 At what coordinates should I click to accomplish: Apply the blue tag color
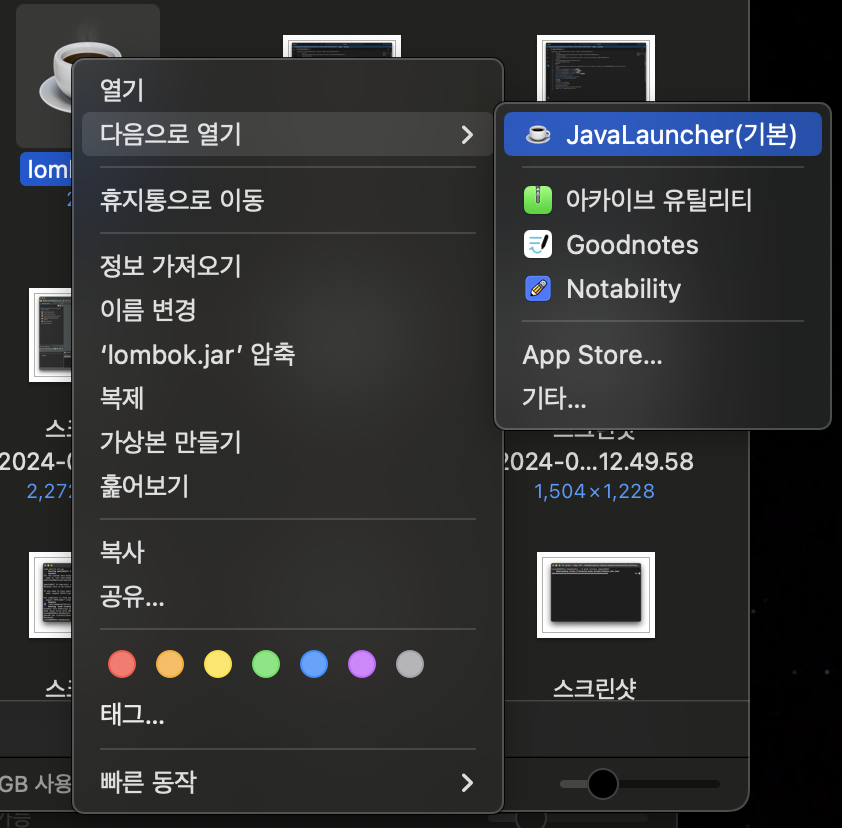point(314,664)
